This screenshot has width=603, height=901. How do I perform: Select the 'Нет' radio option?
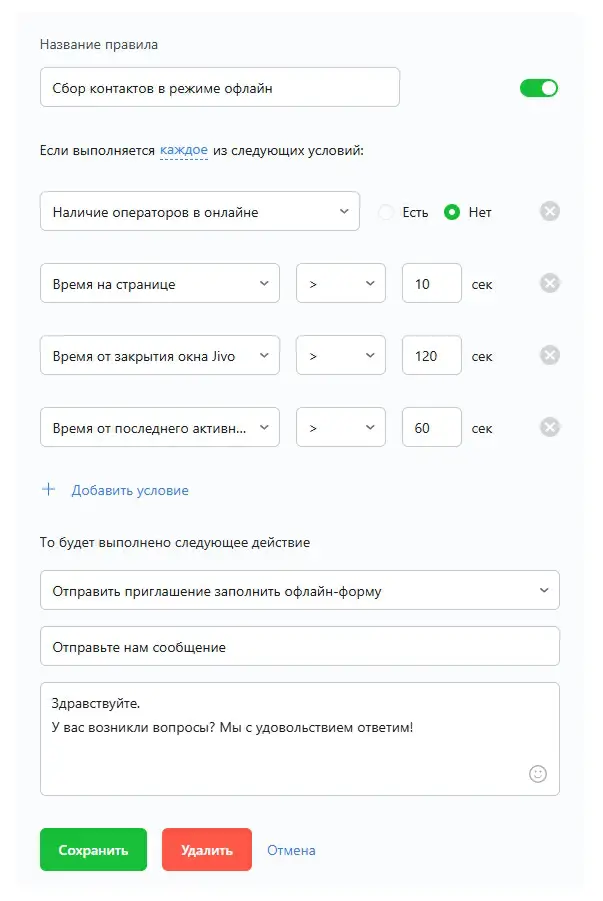pos(452,212)
